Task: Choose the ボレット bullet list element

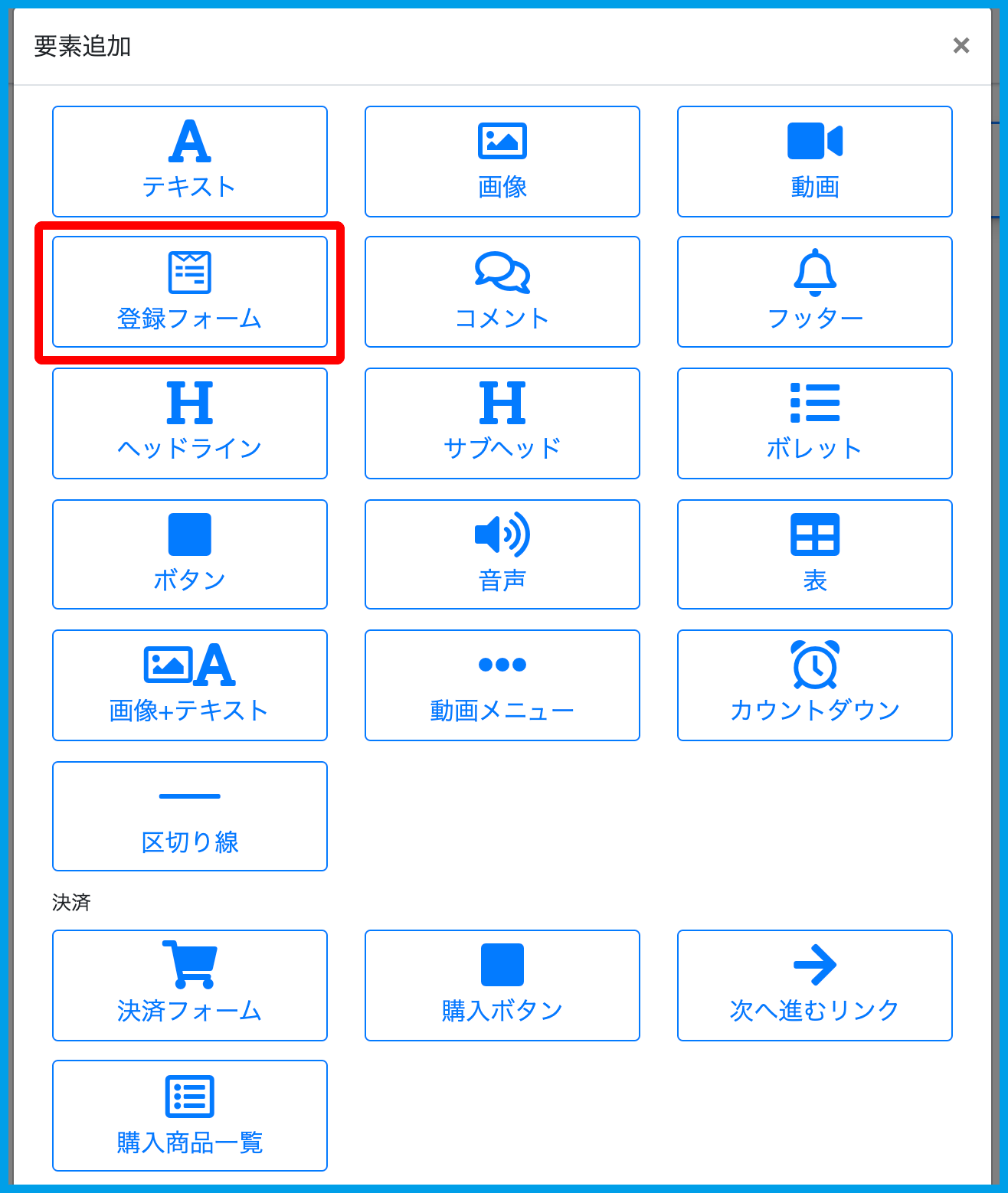Action: 814,423
